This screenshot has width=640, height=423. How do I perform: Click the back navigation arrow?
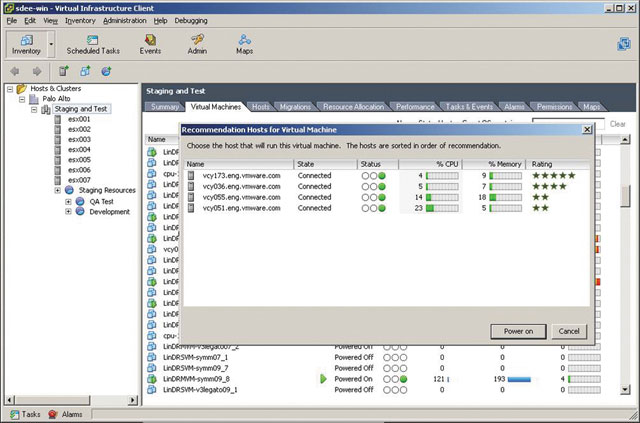[15, 71]
